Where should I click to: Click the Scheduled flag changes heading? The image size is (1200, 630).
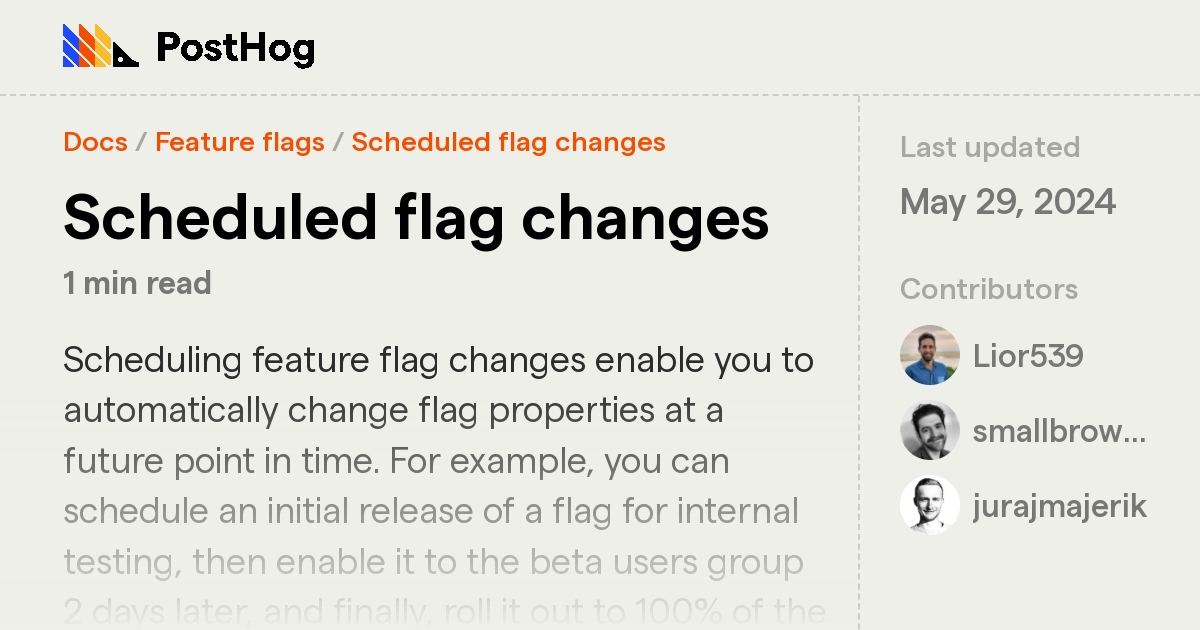[416, 217]
